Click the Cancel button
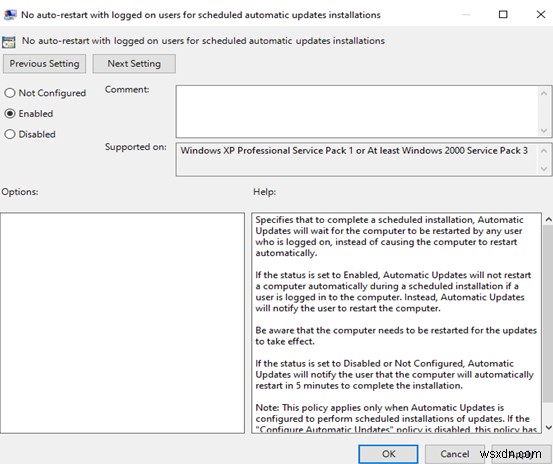553x464 pixels. point(455,454)
